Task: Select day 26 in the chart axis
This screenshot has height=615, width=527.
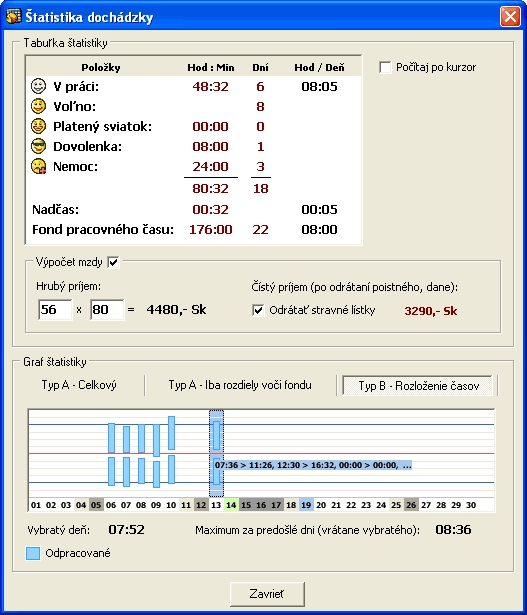Action: point(411,505)
